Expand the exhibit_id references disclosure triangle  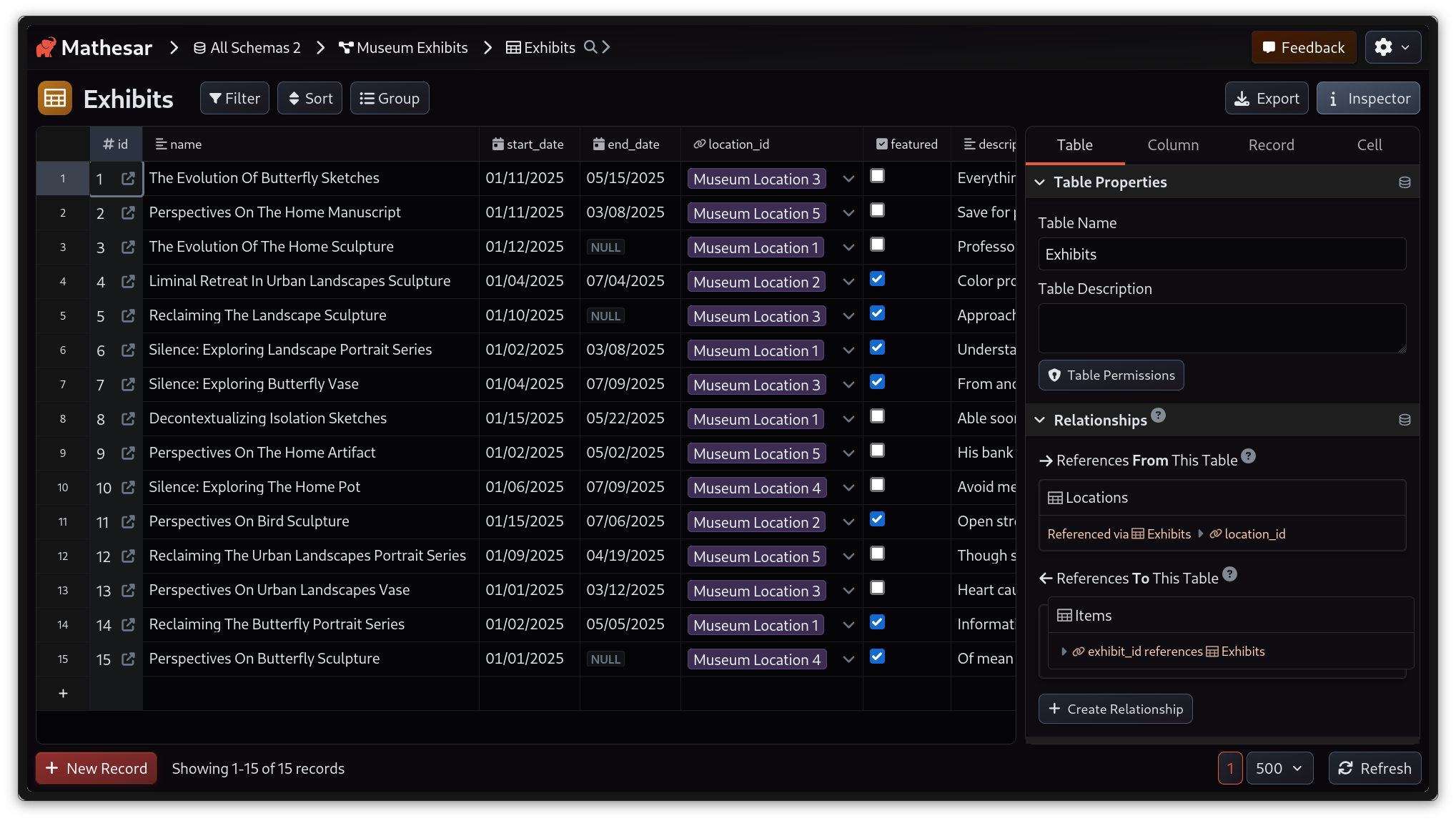coord(1064,652)
